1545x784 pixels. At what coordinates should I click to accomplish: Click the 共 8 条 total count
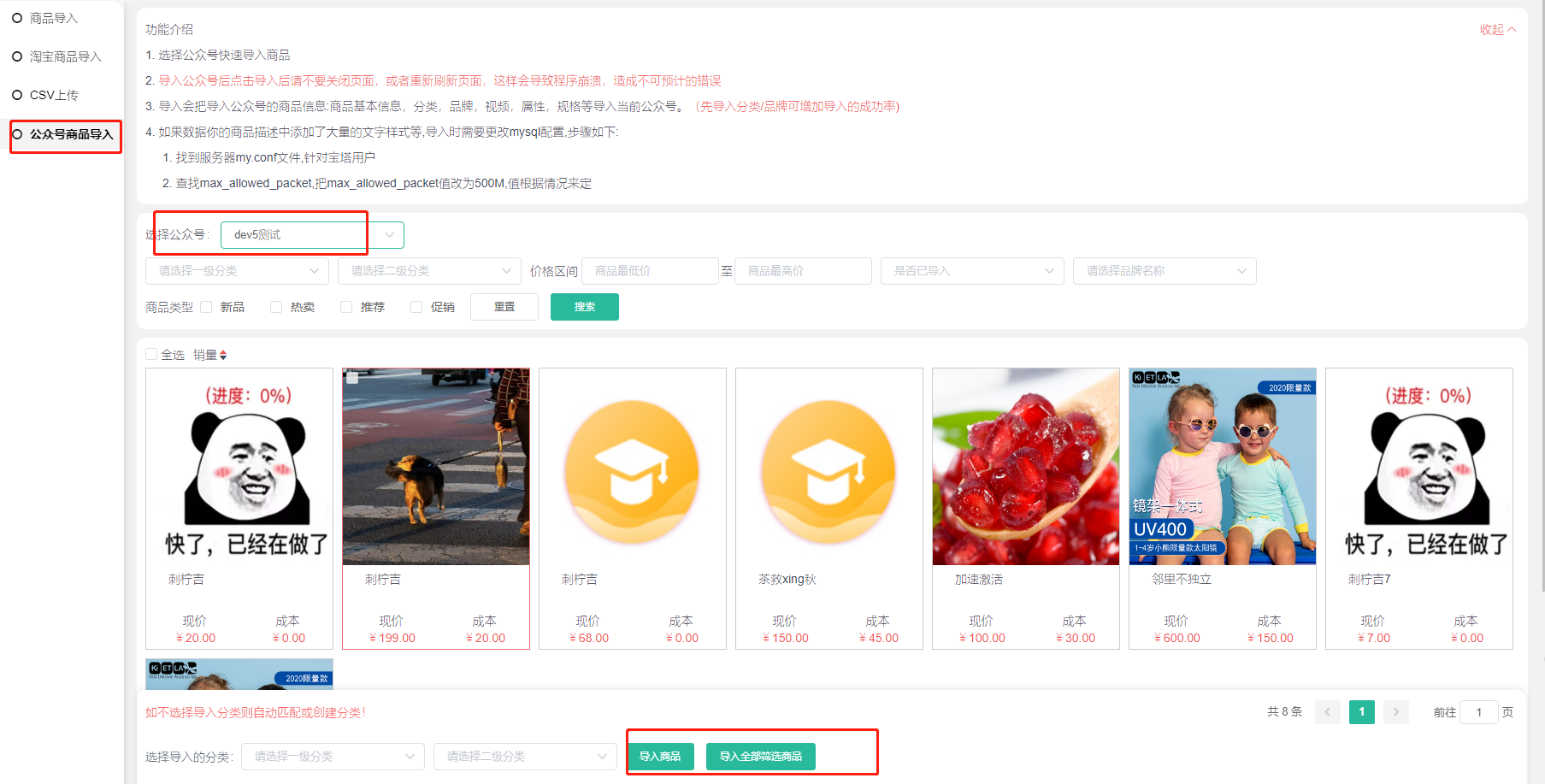coord(1284,712)
